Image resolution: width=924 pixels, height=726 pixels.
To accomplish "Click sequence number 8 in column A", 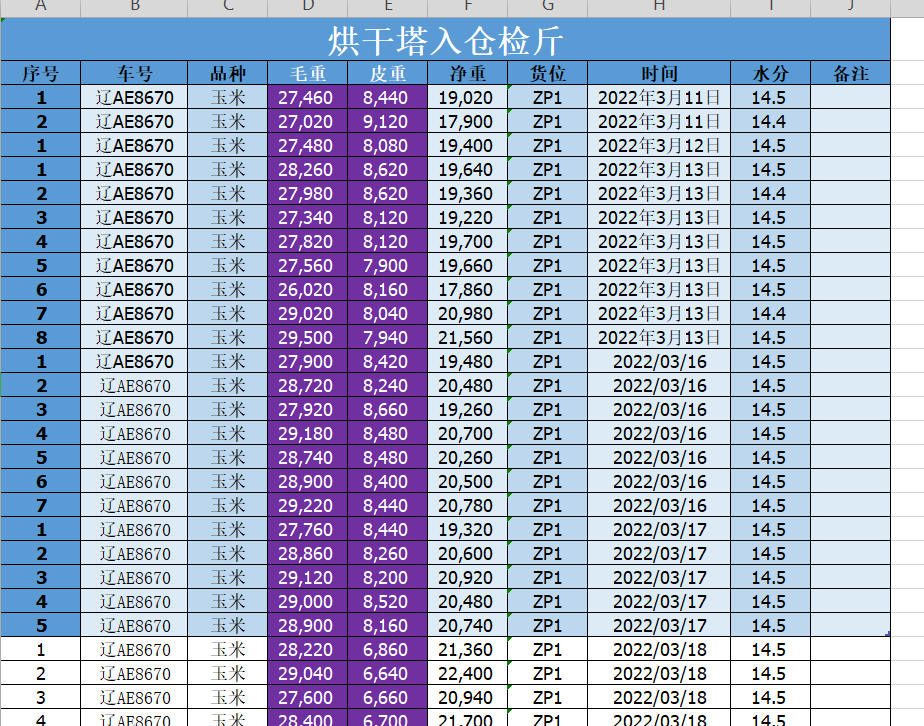I will pos(41,338).
